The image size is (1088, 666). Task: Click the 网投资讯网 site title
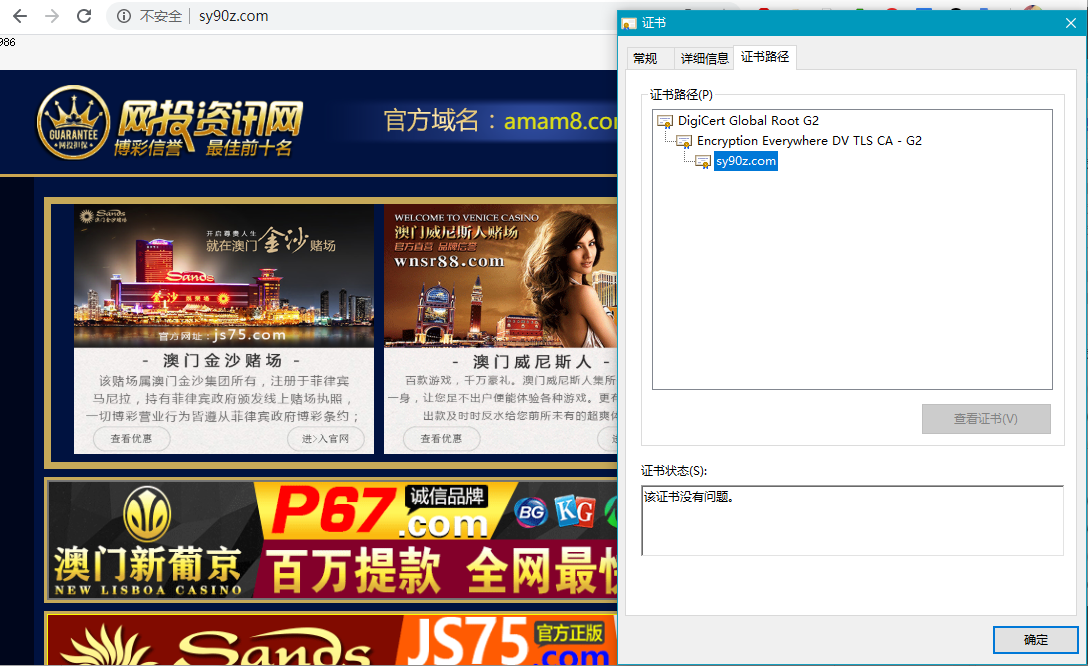click(x=210, y=119)
